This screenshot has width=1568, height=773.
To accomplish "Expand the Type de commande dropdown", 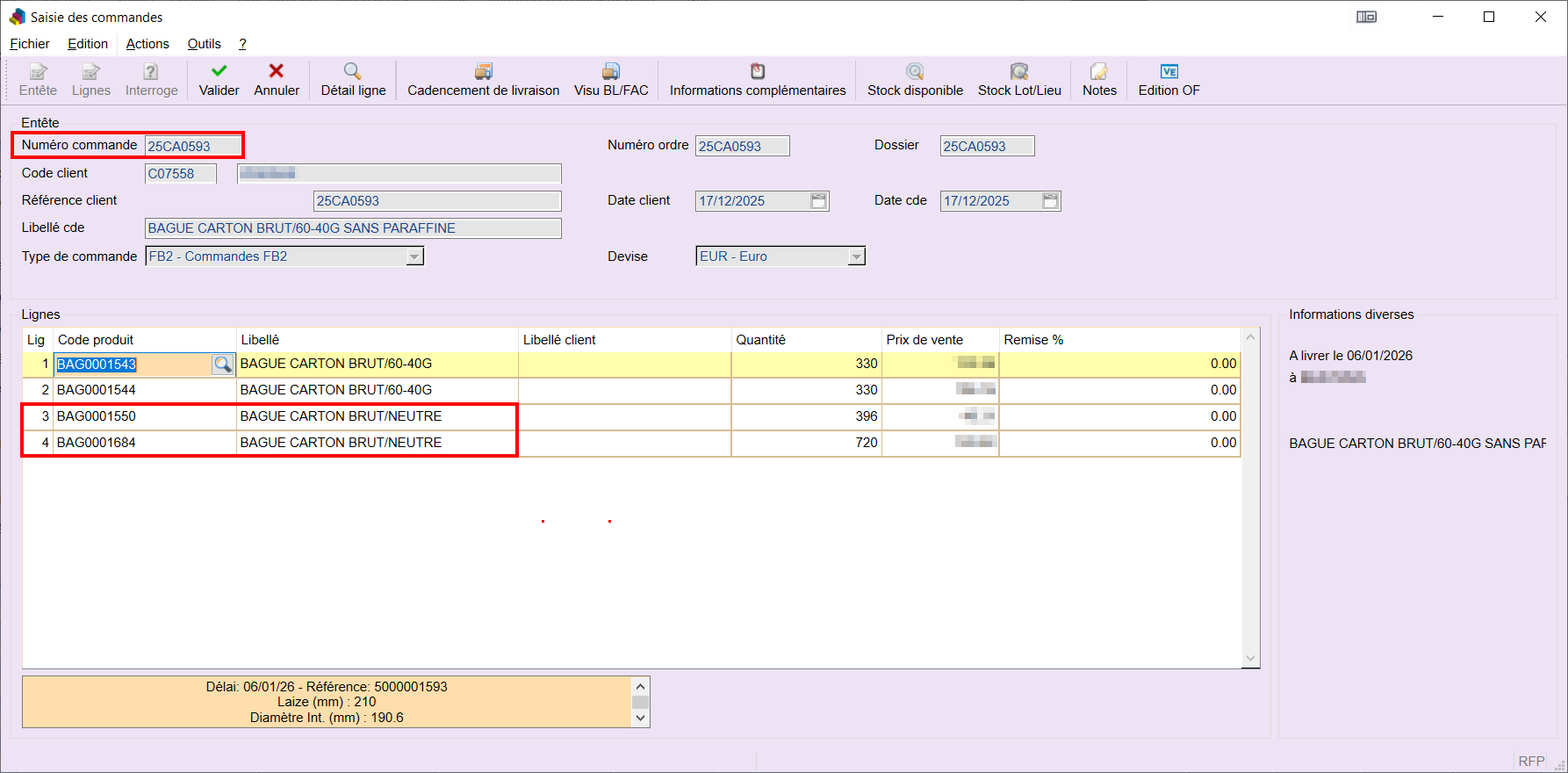I will (414, 256).
